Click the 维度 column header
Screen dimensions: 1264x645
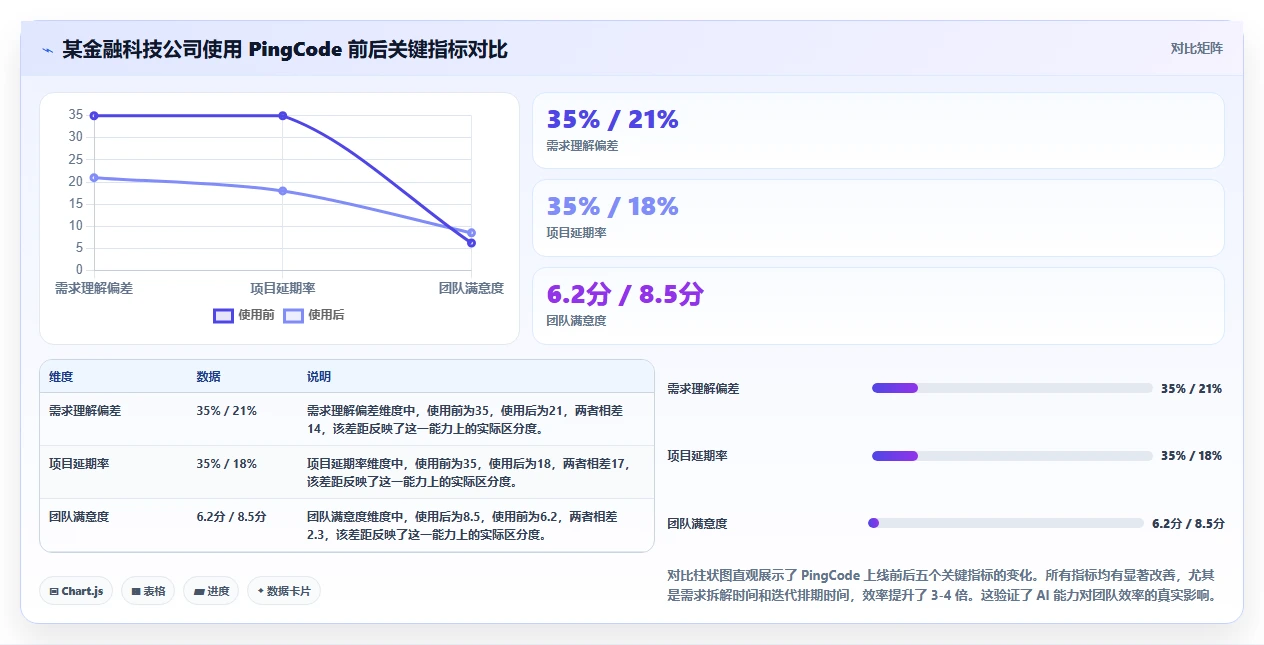(61, 377)
